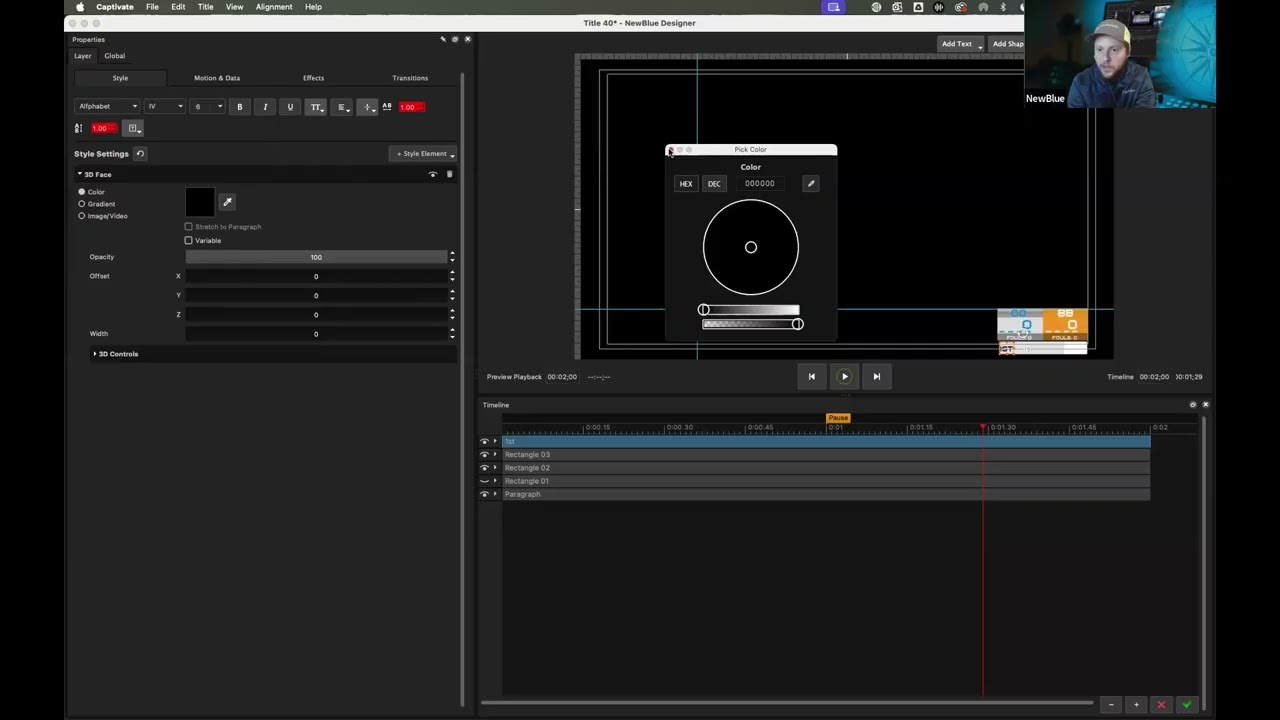Viewport: 1280px width, 720px height.
Task: Click the character spacing AB icon
Action: click(387, 107)
